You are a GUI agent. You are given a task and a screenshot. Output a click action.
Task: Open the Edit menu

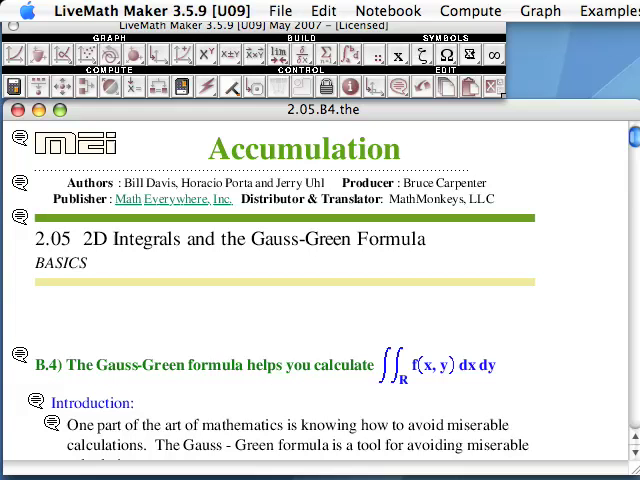[324, 11]
